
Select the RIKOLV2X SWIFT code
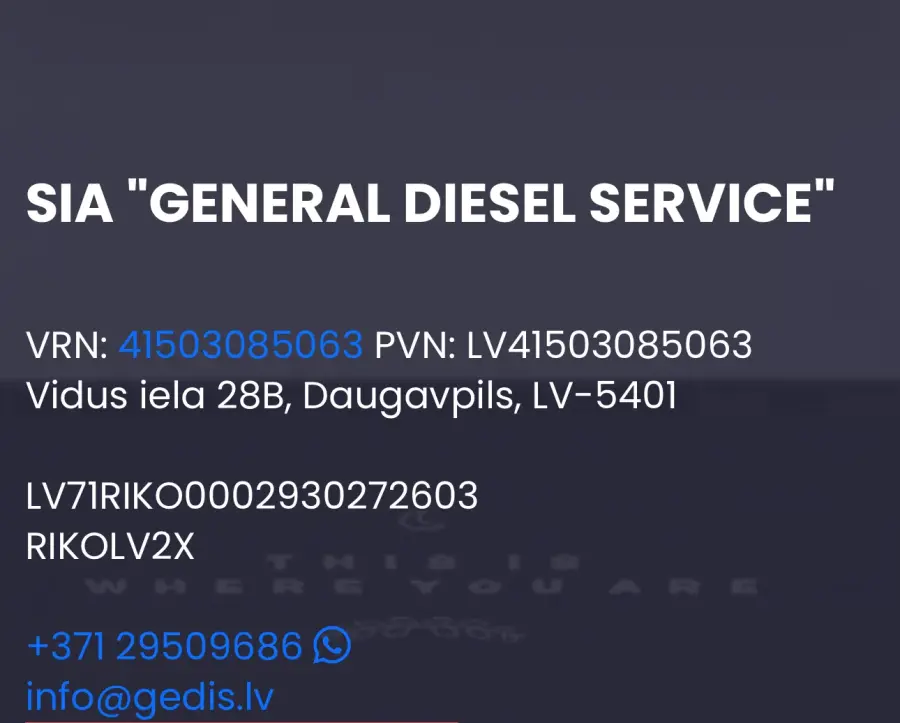[110, 546]
